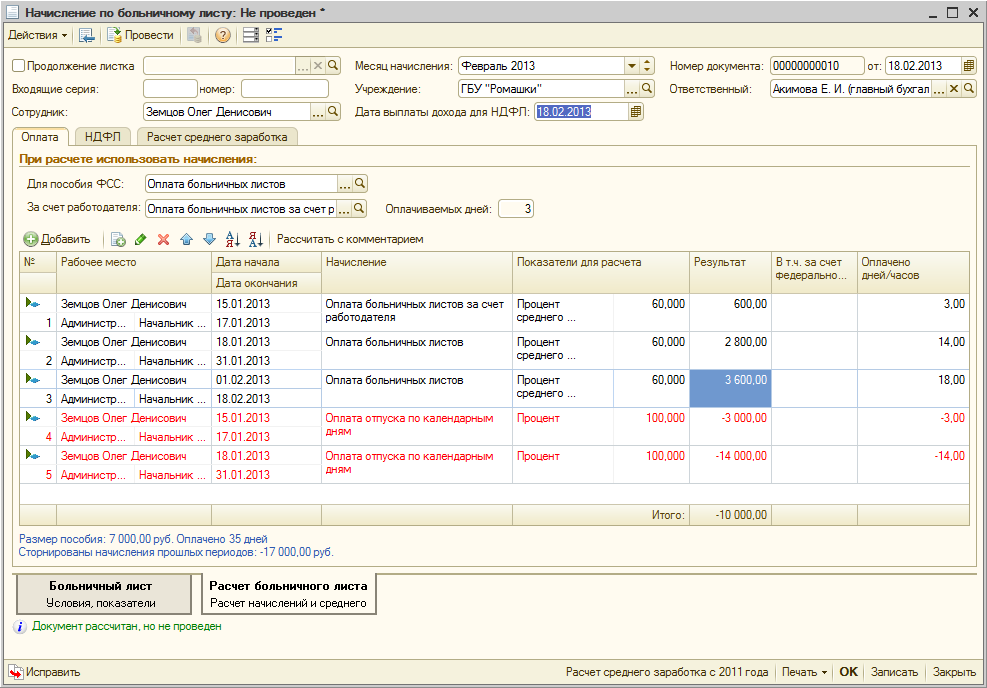Open help with the question mark icon
This screenshot has height=688, width=987.
pos(222,35)
